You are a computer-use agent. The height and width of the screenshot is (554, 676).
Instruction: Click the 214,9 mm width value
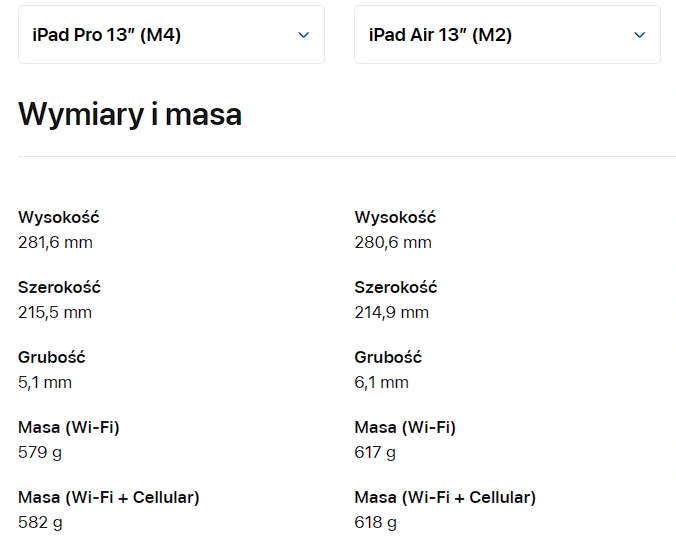391,312
